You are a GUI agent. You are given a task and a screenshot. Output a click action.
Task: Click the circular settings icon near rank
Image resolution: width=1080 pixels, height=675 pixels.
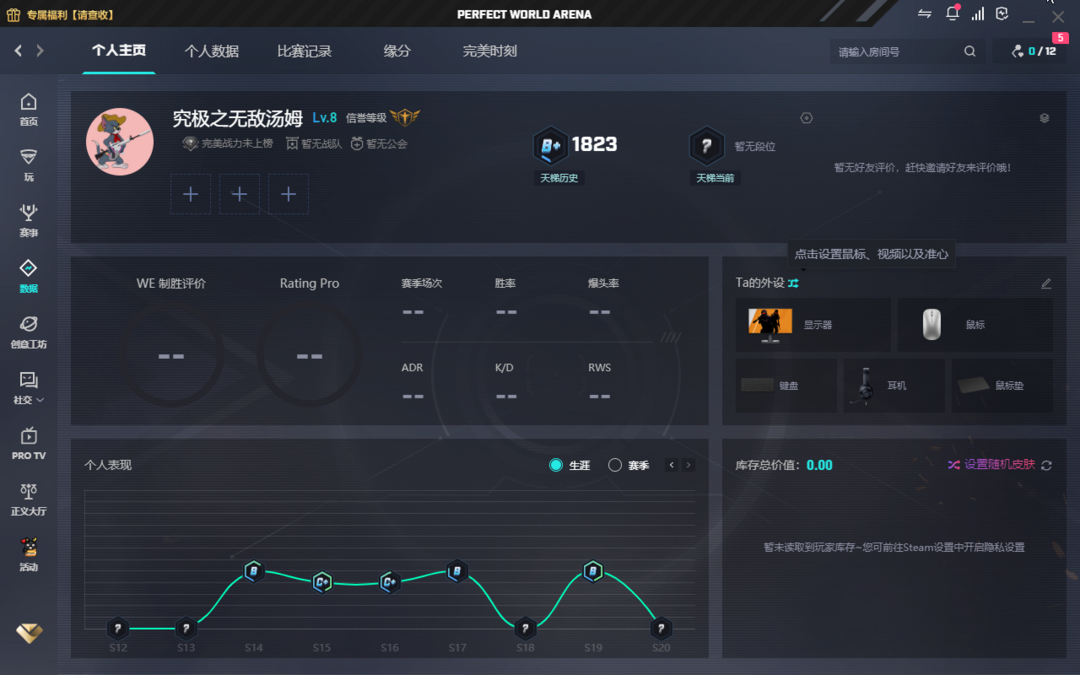point(807,118)
